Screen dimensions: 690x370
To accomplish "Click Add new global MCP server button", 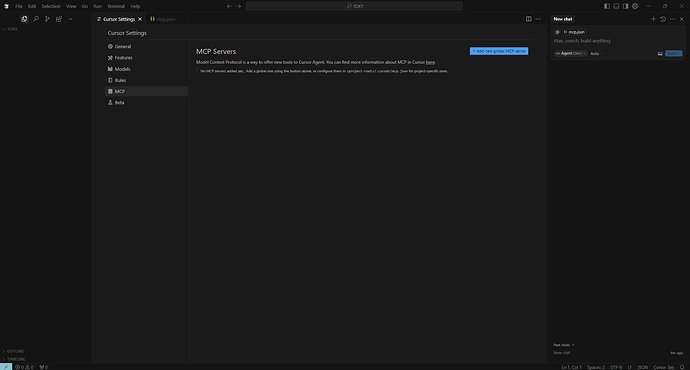I will tap(499, 51).
